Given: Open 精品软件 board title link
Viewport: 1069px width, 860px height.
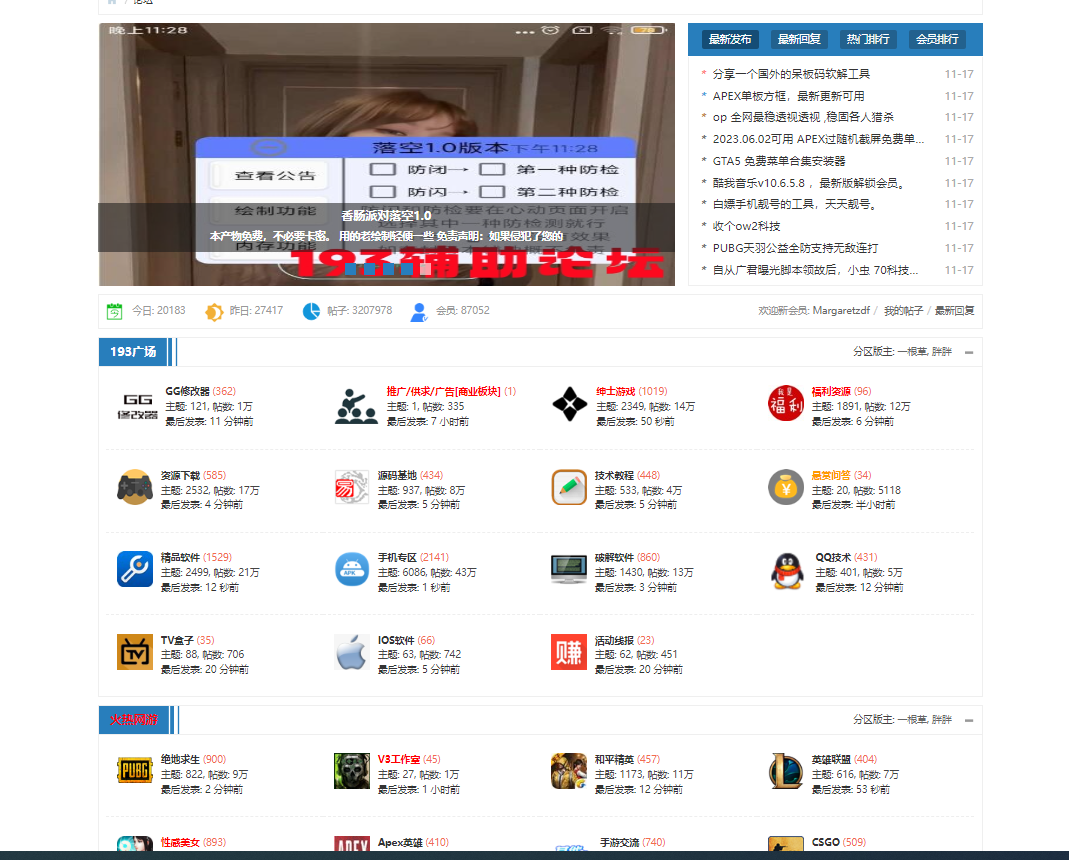Looking at the screenshot, I should tap(181, 557).
